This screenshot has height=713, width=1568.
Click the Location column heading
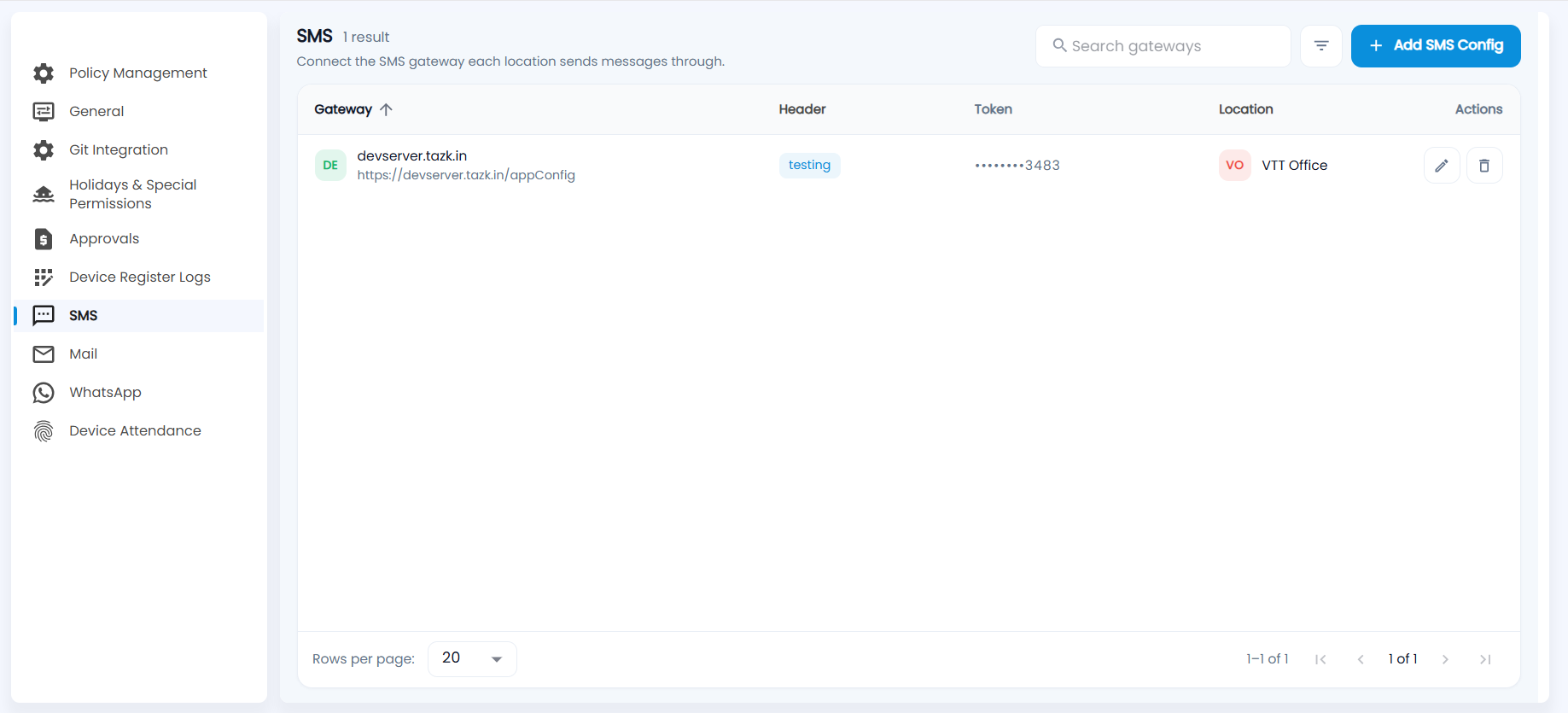[1246, 109]
